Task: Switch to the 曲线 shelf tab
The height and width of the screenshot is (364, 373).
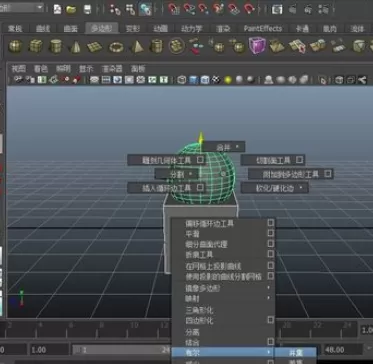Action: [x=43, y=29]
